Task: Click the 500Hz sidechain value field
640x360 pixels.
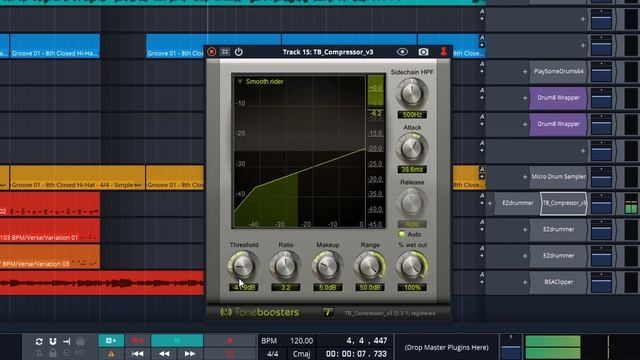Action: 412,115
